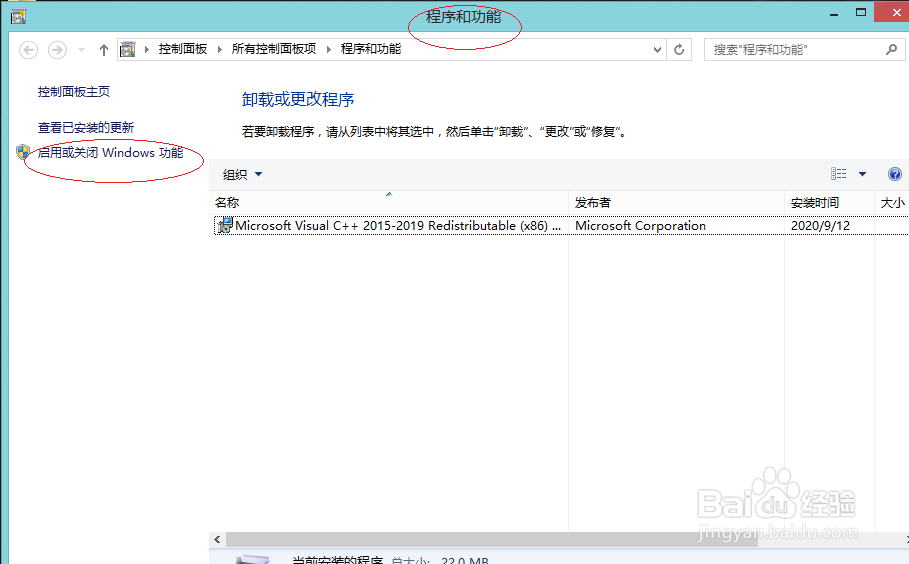Go up one level with the up arrow
The image size is (909, 564).
coord(104,50)
